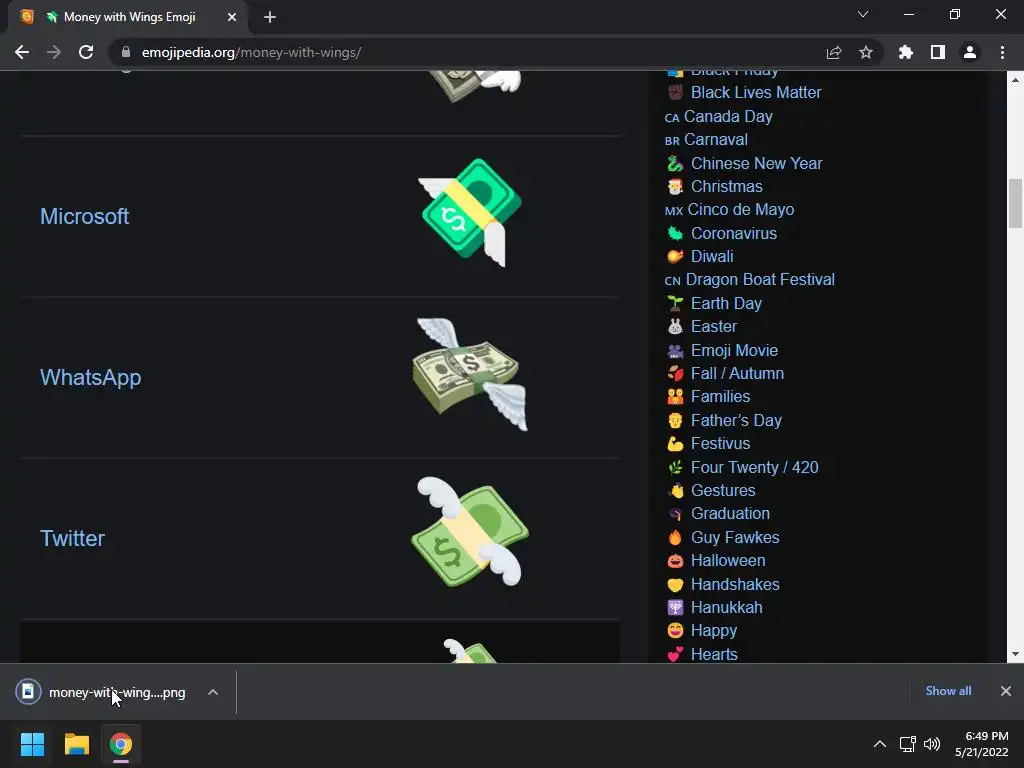Open the Black Lives Matter topic link
1024x768 pixels.
(x=756, y=93)
